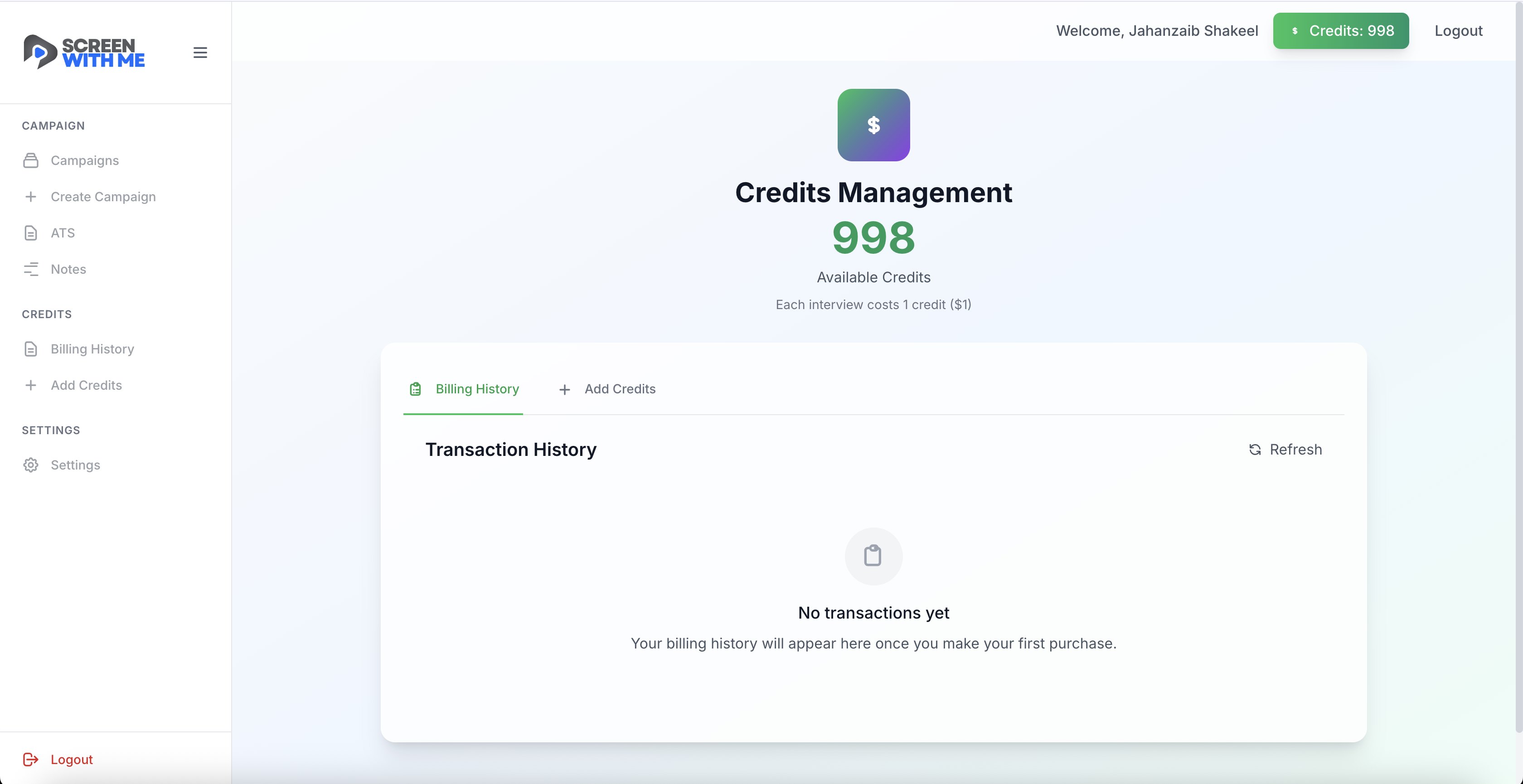Click the empty clipboard placeholder icon
The width and height of the screenshot is (1523, 784).
(873, 556)
